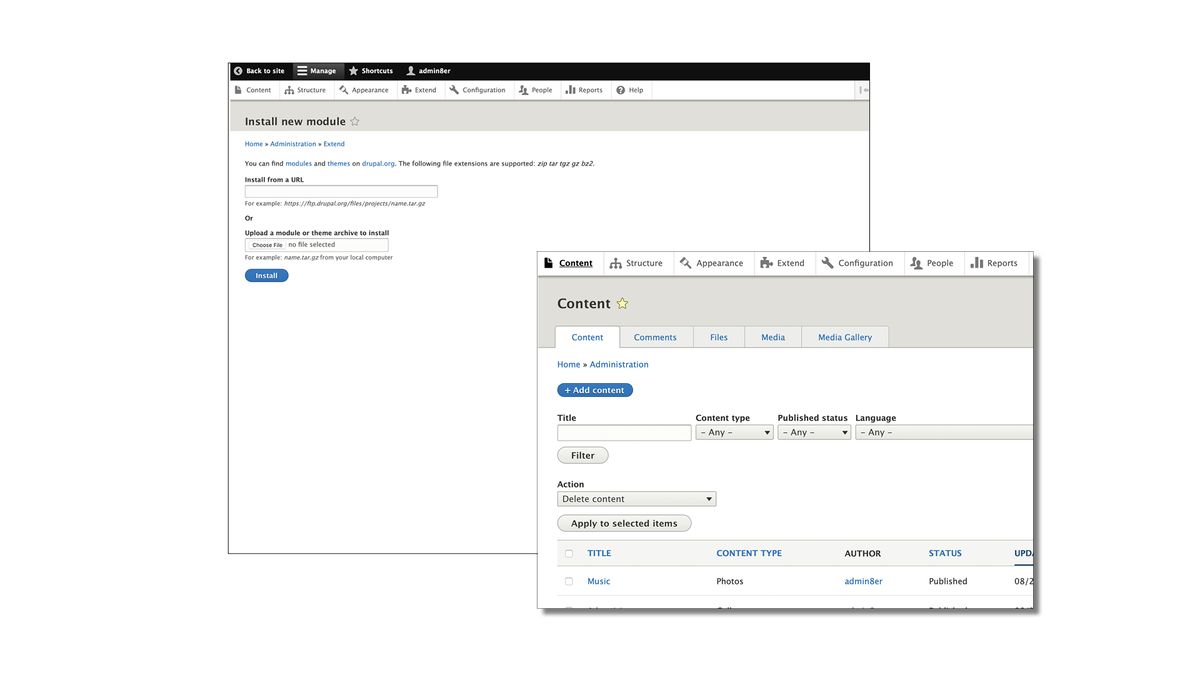Open the Published status dropdown

click(x=812, y=432)
